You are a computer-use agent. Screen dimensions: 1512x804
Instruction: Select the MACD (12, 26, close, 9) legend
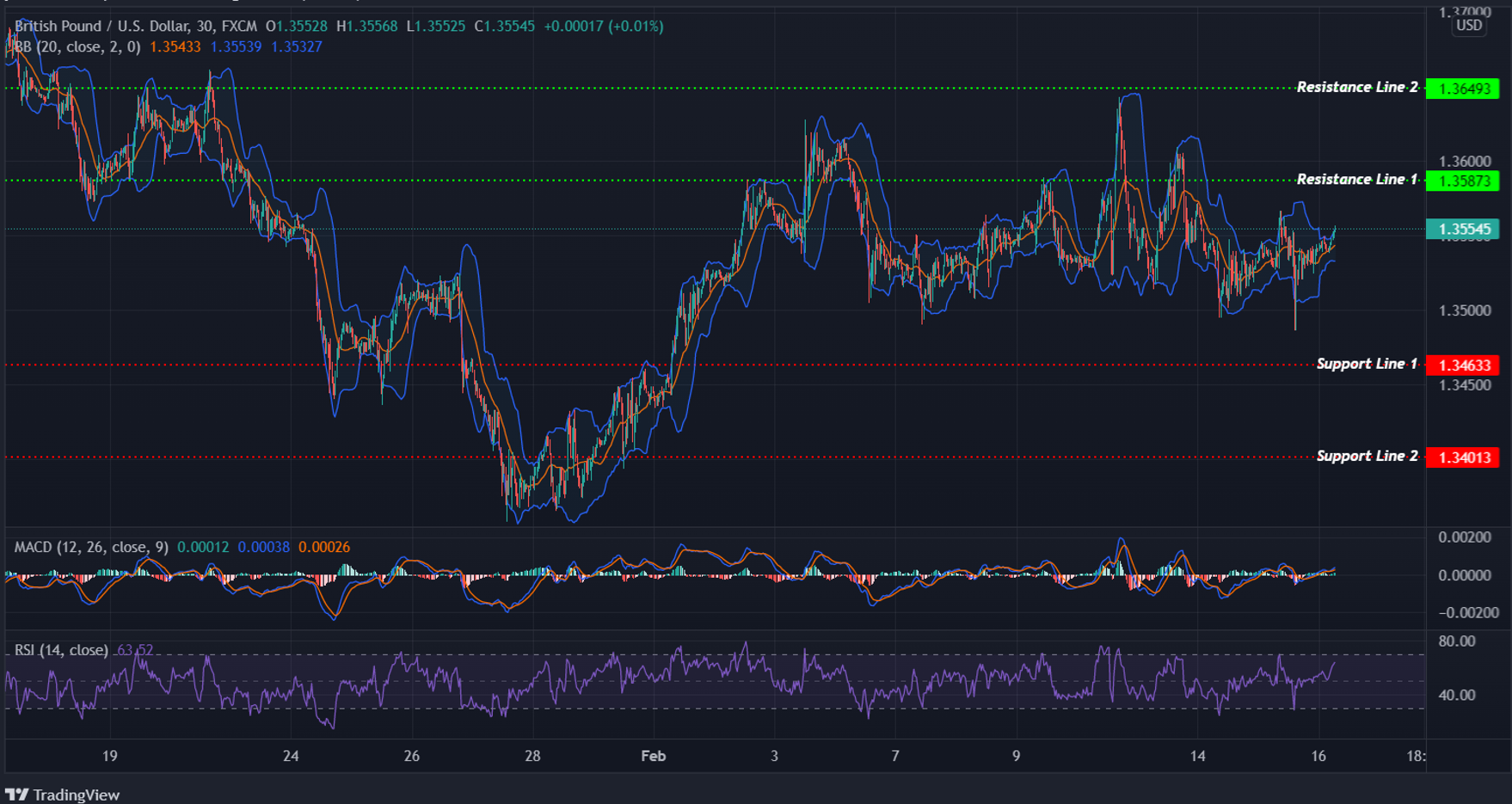coord(89,547)
